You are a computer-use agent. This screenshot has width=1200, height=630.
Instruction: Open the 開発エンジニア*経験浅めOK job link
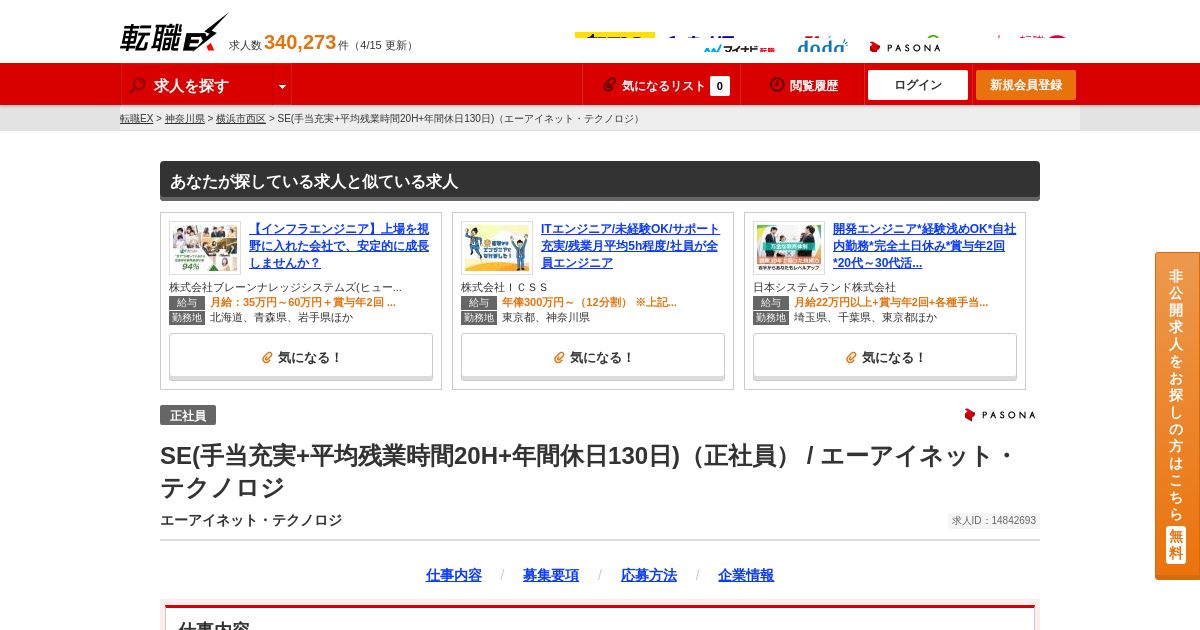(x=924, y=246)
